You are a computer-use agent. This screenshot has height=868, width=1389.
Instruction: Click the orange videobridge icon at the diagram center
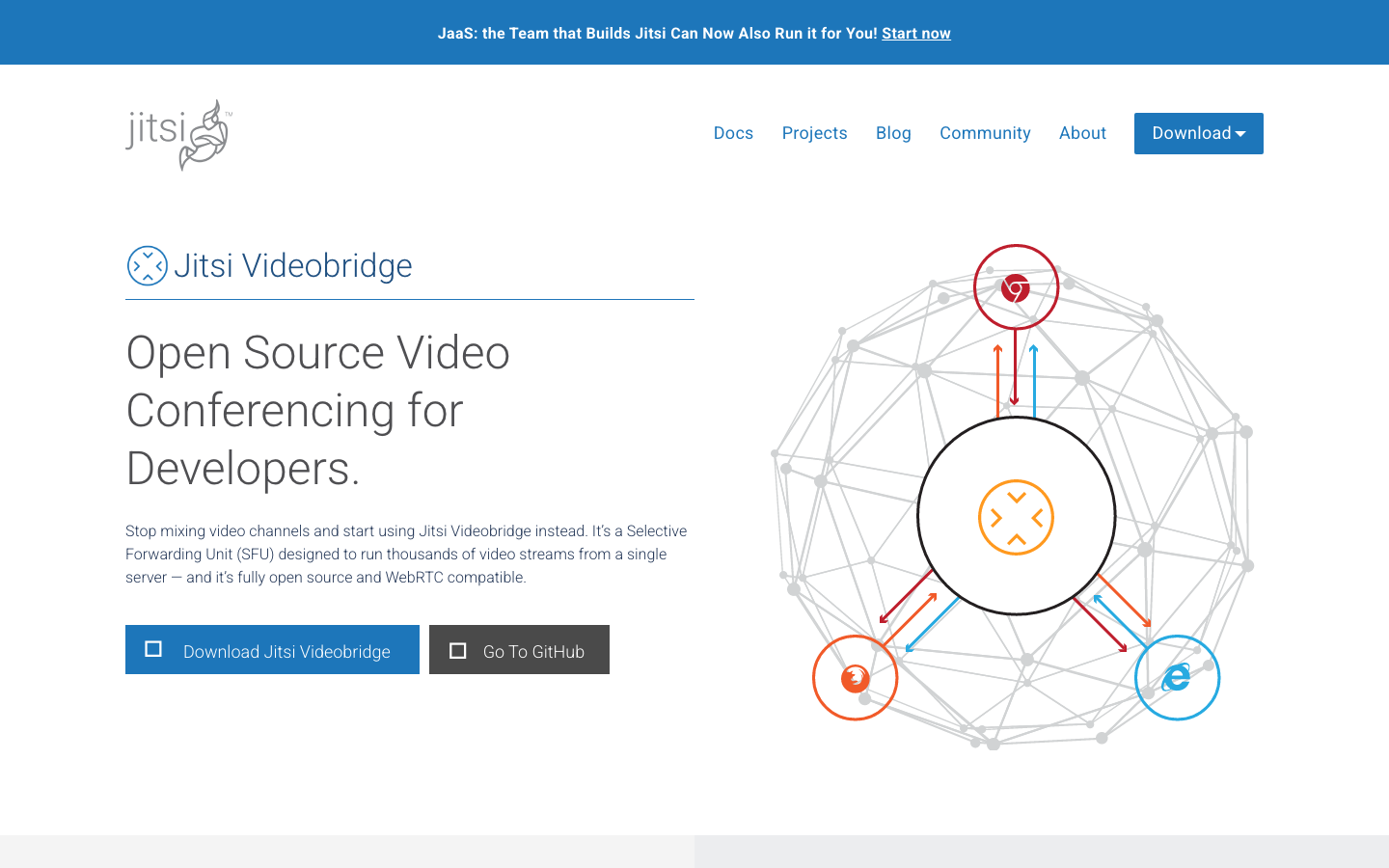tap(1015, 517)
